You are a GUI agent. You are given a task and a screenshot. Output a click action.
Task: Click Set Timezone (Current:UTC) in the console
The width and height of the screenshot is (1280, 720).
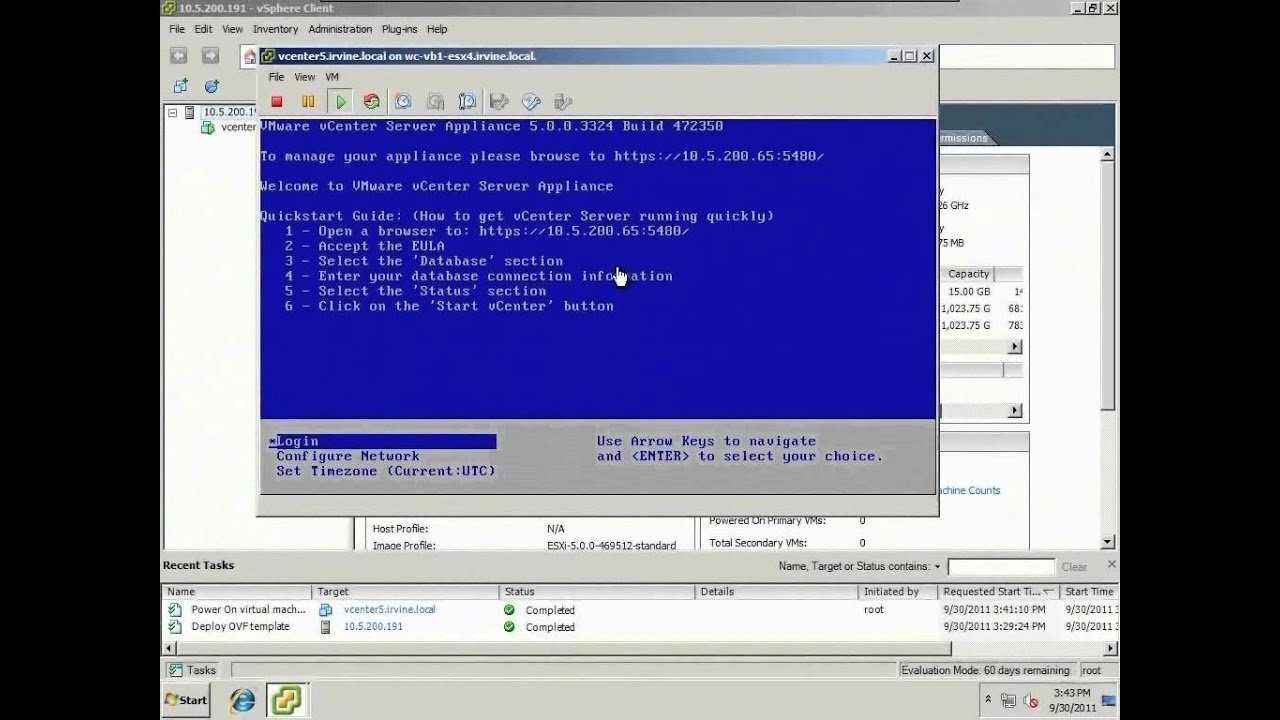coord(386,471)
